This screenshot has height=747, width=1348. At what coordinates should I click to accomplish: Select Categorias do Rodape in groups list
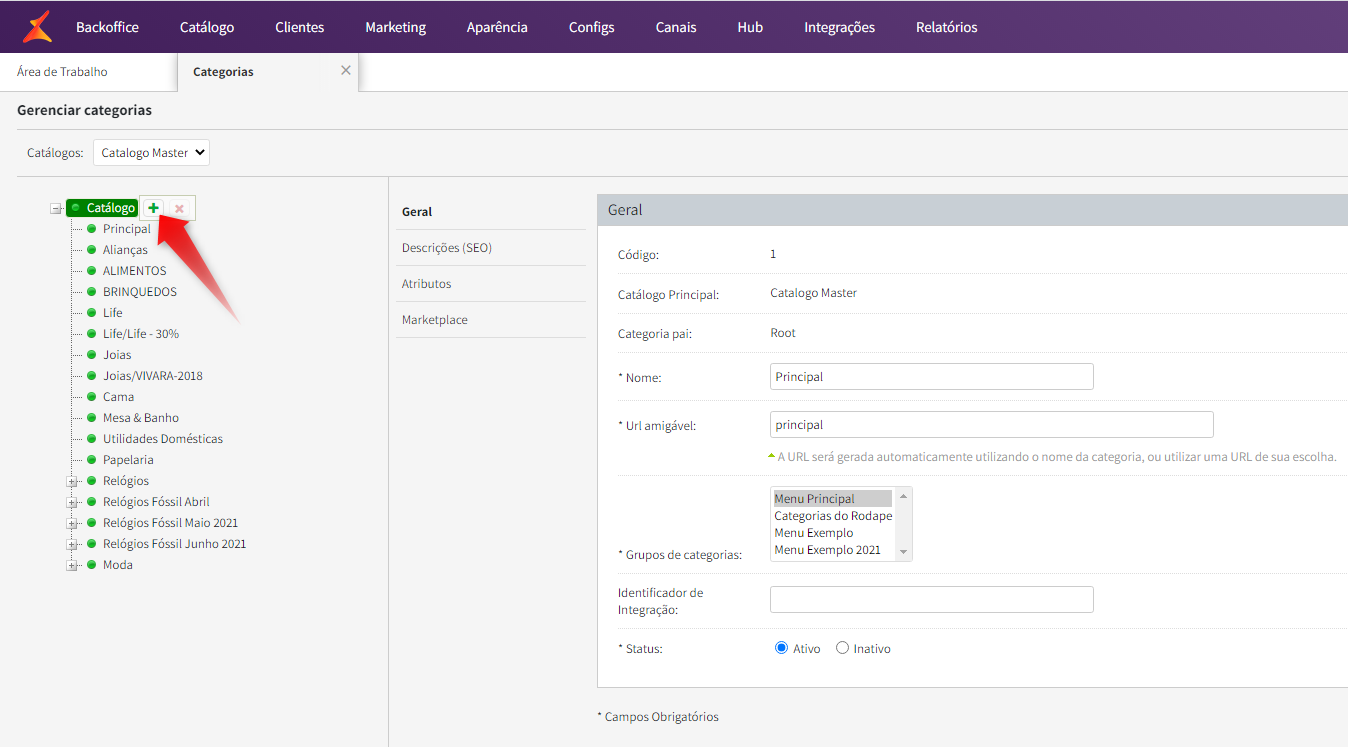click(832, 516)
